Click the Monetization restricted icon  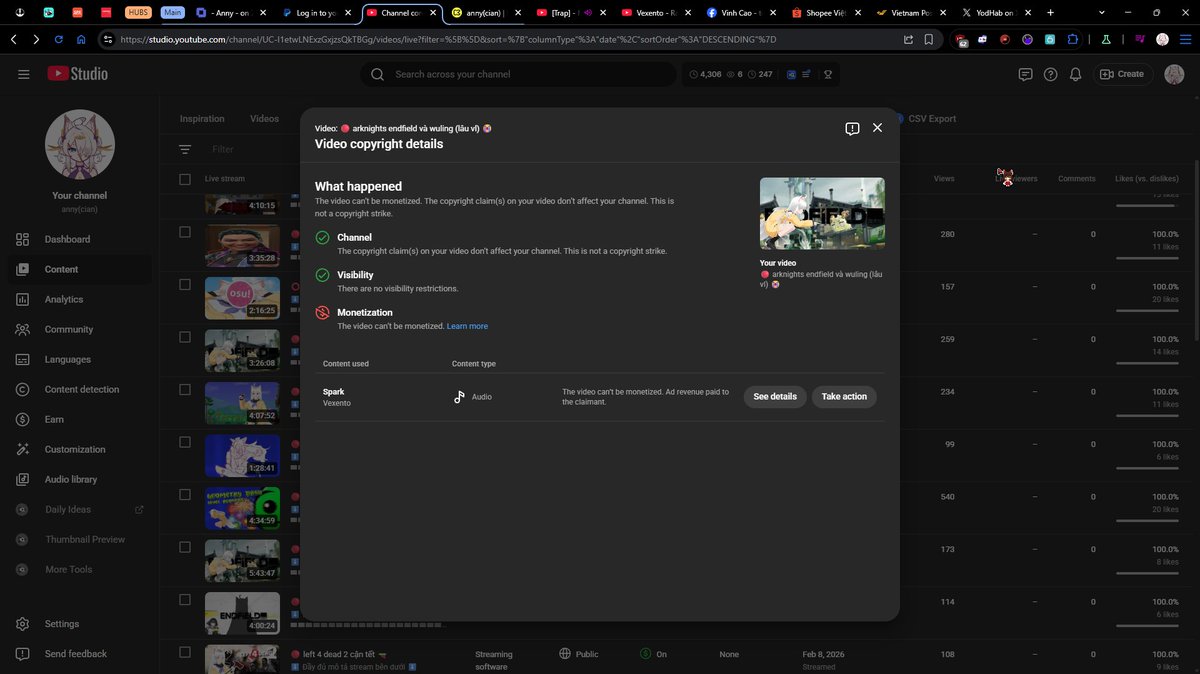click(x=322, y=313)
